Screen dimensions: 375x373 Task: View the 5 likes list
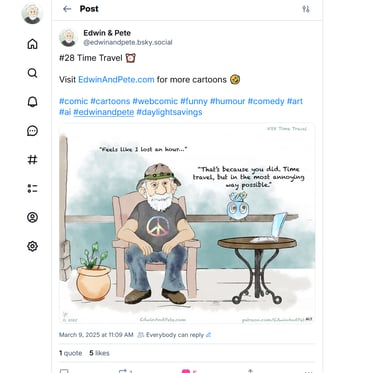[x=99, y=353]
